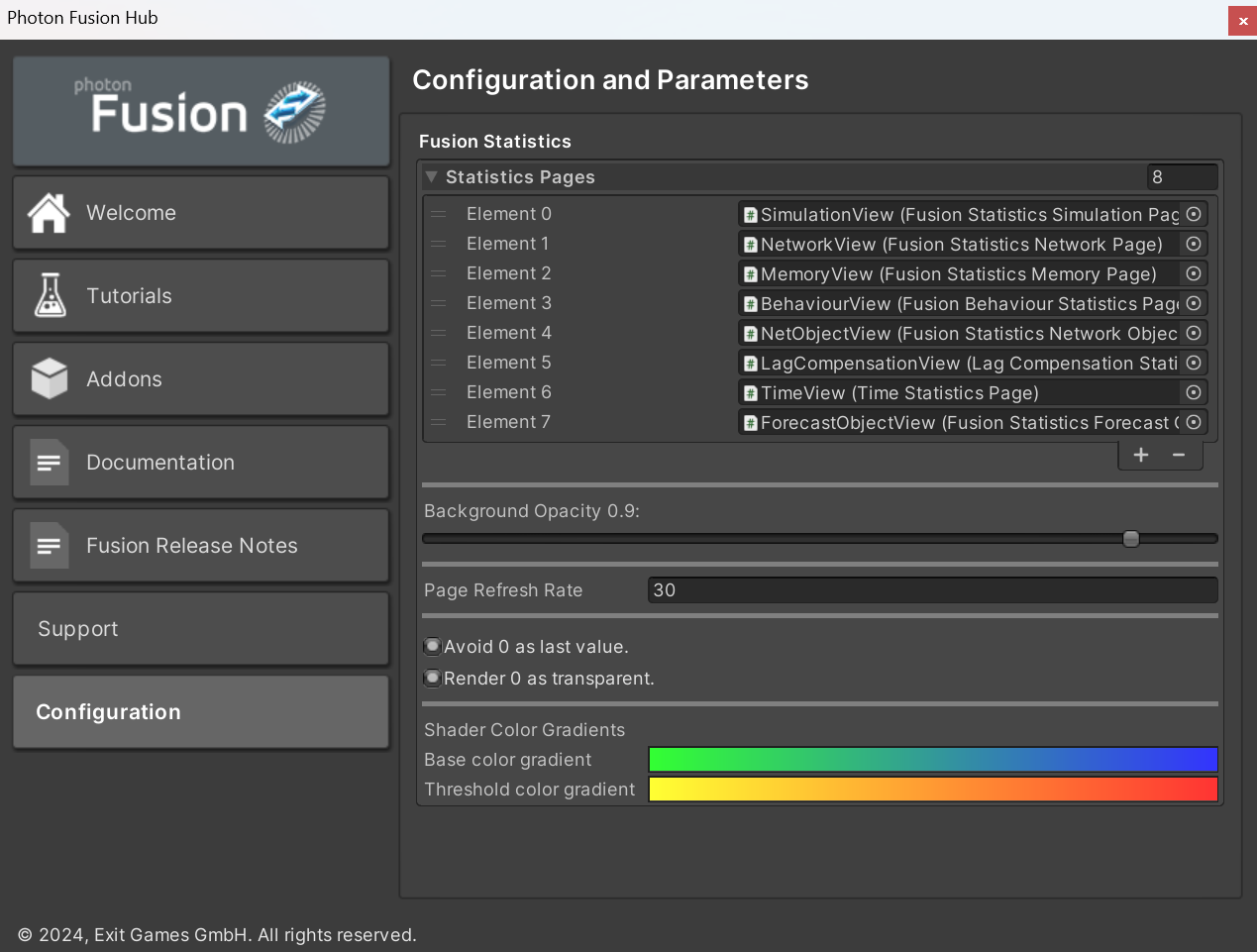Open object picker for TimeView element
The width and height of the screenshot is (1257, 952).
(1194, 392)
